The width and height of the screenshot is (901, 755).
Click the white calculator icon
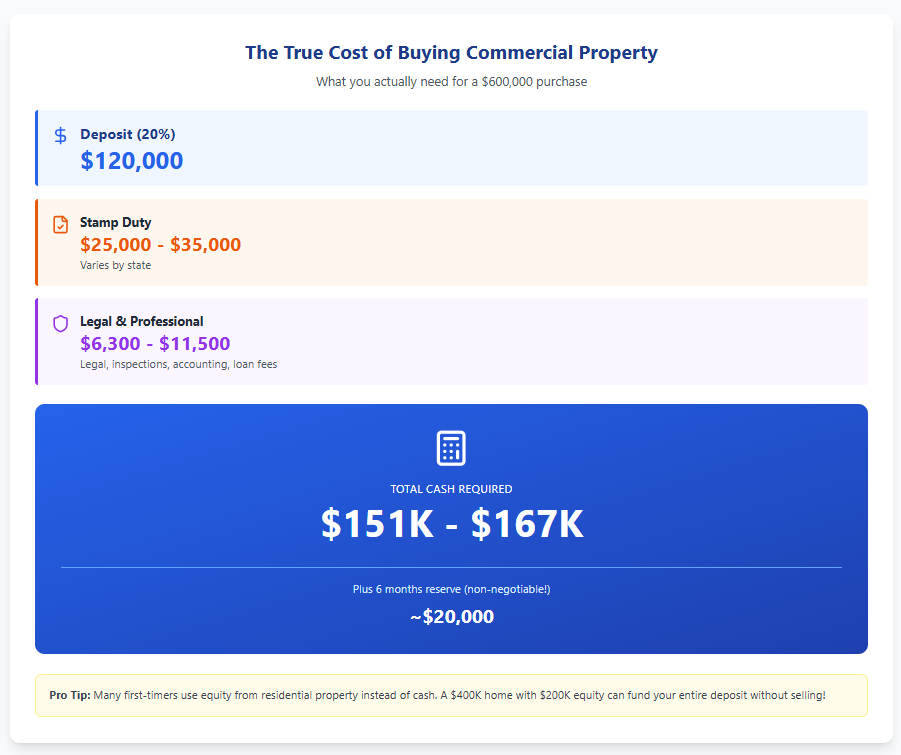tap(451, 448)
